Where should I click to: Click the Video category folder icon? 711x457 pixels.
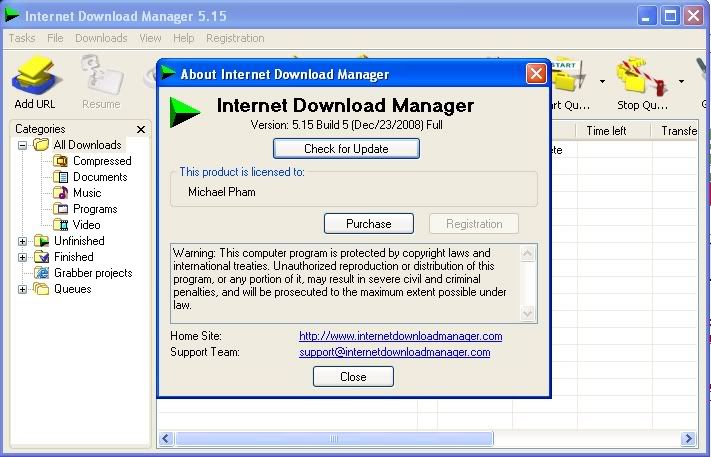pyautogui.click(x=60, y=225)
